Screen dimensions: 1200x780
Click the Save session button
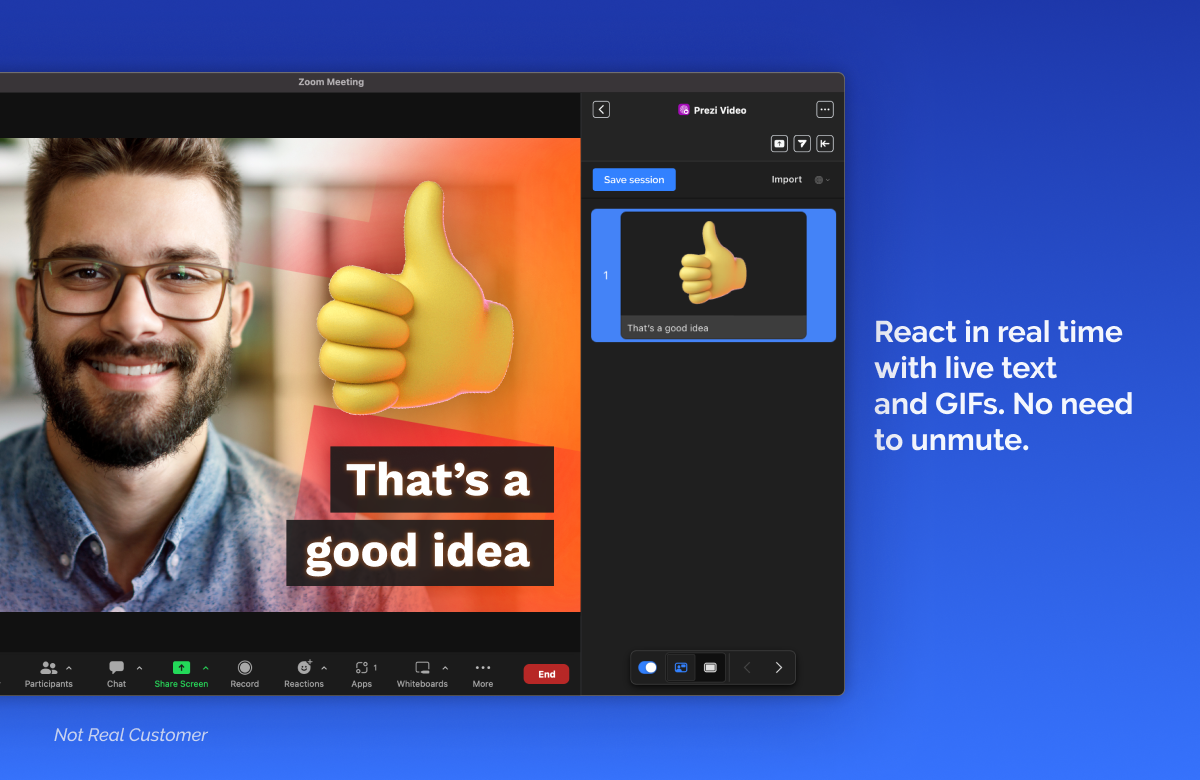click(x=633, y=179)
